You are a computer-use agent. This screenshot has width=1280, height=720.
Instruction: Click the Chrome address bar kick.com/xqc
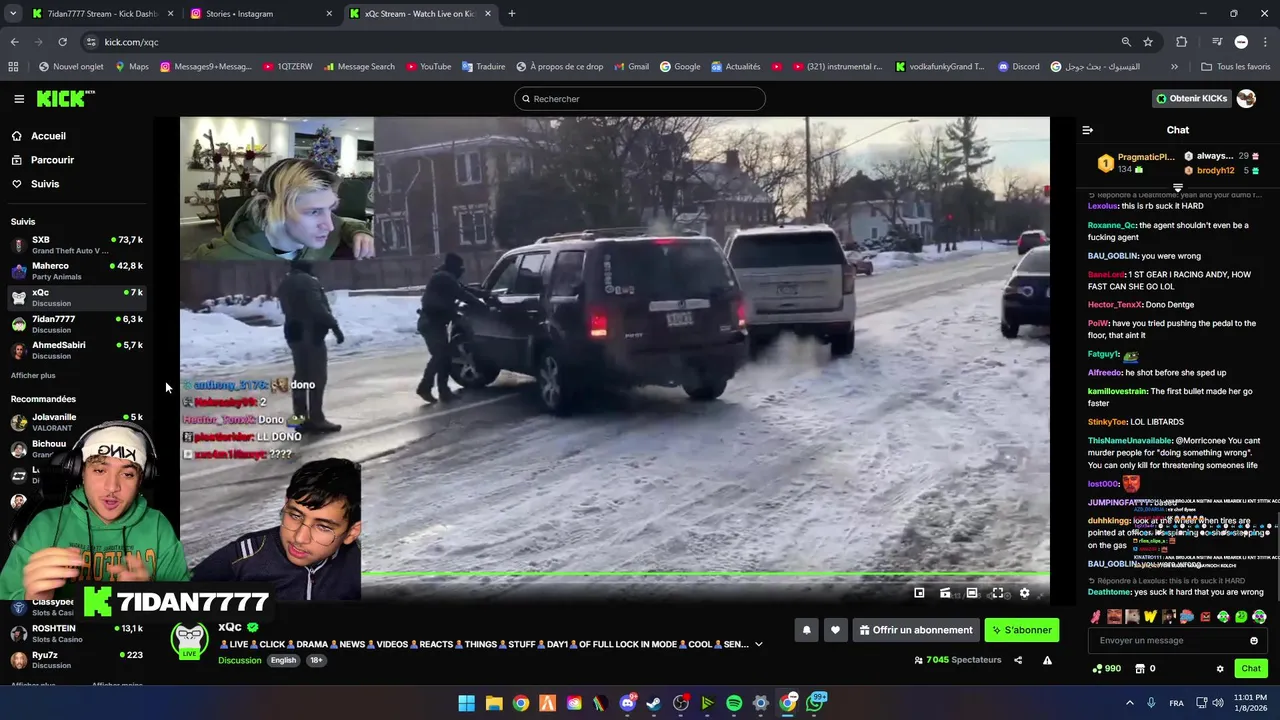600,42
